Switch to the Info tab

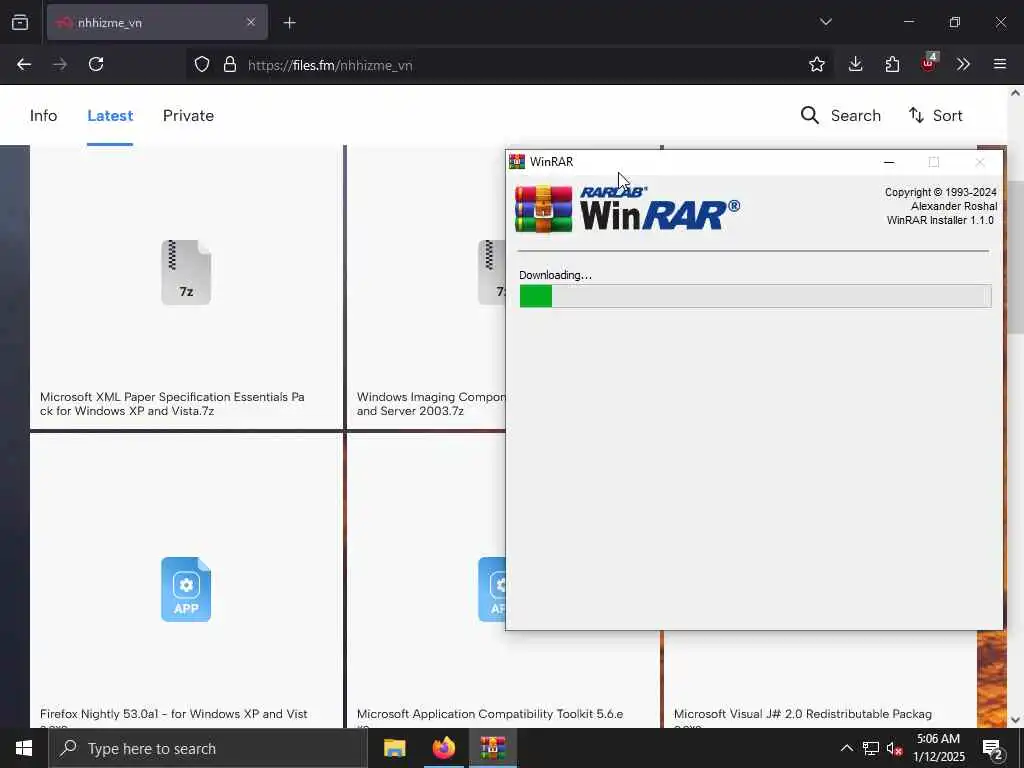43,116
